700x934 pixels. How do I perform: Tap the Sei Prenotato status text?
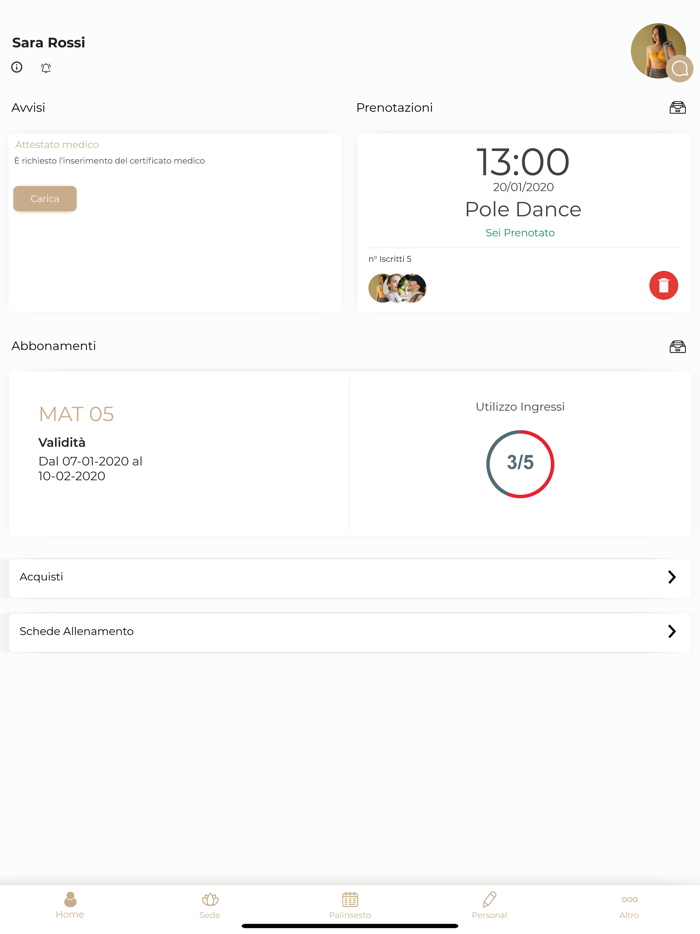(520, 233)
